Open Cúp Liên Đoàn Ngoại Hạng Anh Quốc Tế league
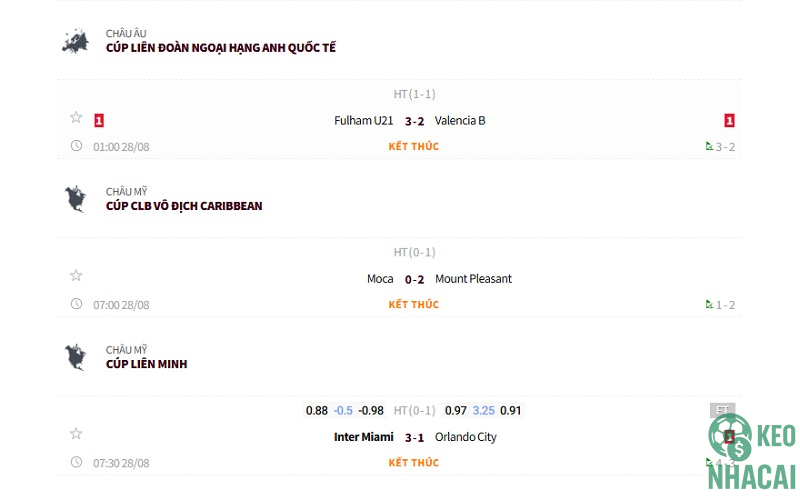The width and height of the screenshot is (800, 500). tap(221, 48)
